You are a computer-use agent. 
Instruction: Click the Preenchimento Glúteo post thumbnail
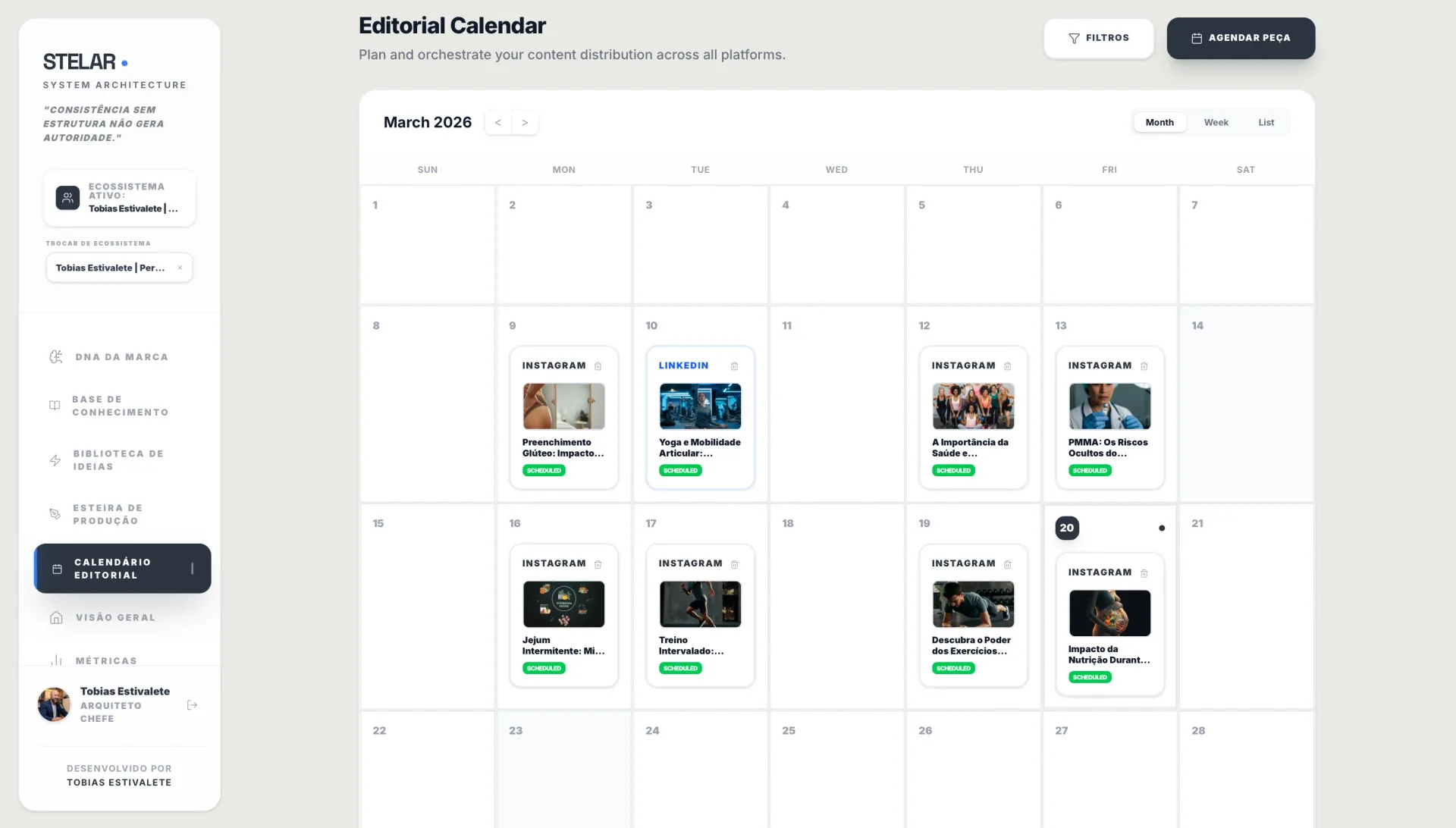(563, 406)
